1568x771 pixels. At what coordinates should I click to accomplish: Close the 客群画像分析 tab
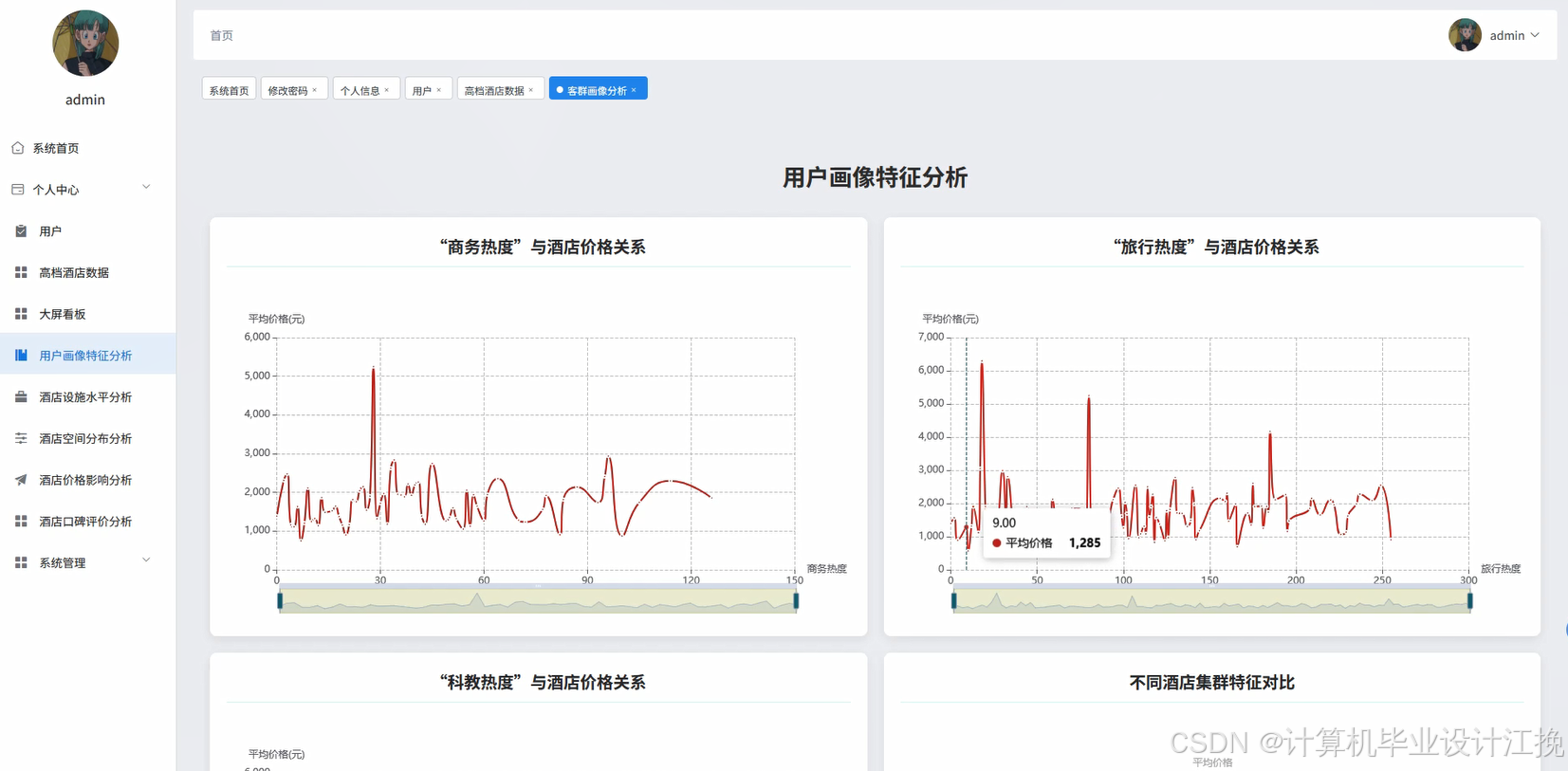(634, 90)
